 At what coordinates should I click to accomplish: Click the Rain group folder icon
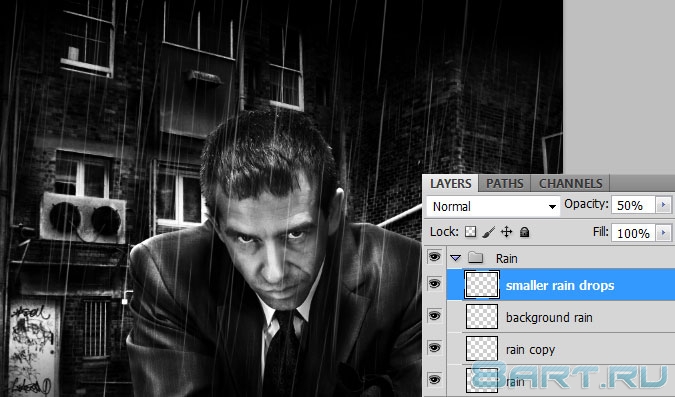click(475, 258)
